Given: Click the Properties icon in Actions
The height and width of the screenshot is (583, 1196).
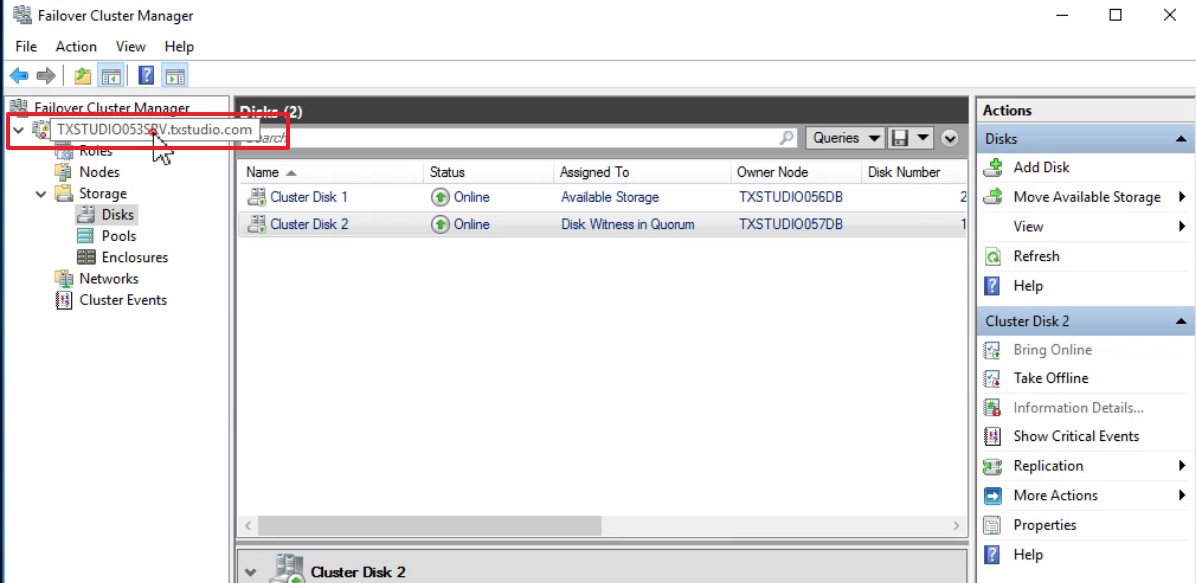Looking at the screenshot, I should tap(992, 525).
